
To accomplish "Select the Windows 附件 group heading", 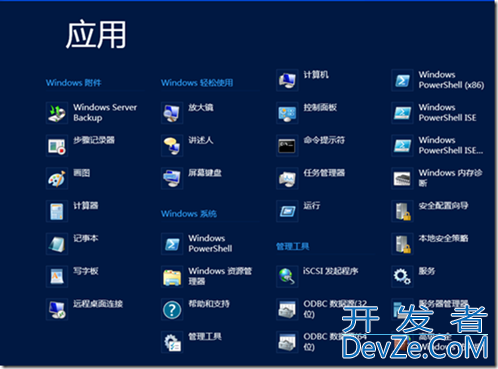I will coord(73,83).
